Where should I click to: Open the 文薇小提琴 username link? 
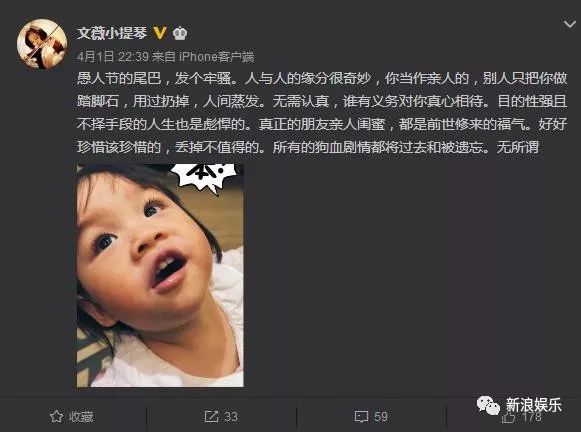click(x=112, y=33)
